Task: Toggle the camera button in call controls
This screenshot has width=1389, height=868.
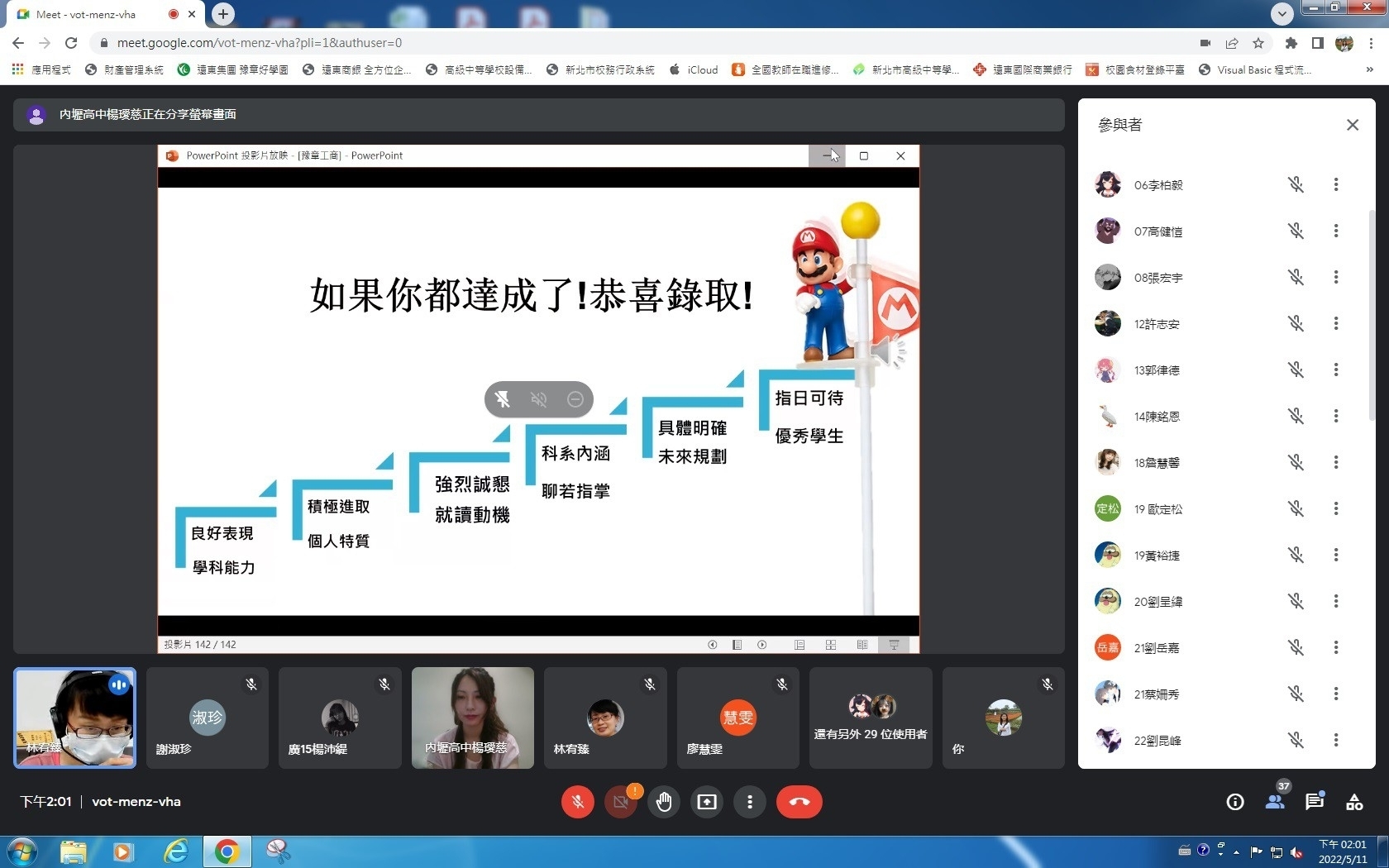Action: 621,802
